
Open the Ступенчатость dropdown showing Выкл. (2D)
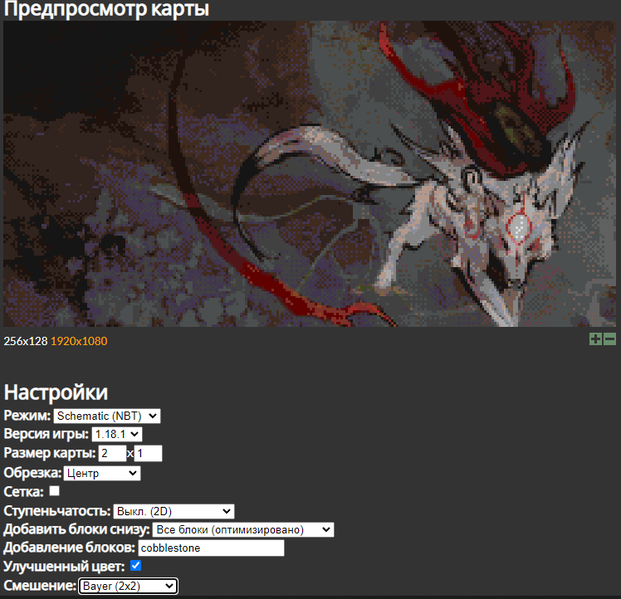pyautogui.click(x=174, y=511)
